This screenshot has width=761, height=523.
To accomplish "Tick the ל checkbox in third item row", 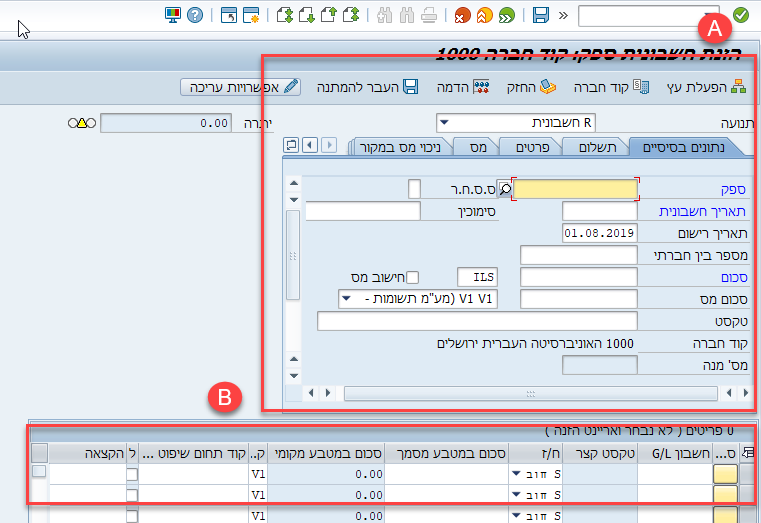I will pyautogui.click(x=132, y=516).
